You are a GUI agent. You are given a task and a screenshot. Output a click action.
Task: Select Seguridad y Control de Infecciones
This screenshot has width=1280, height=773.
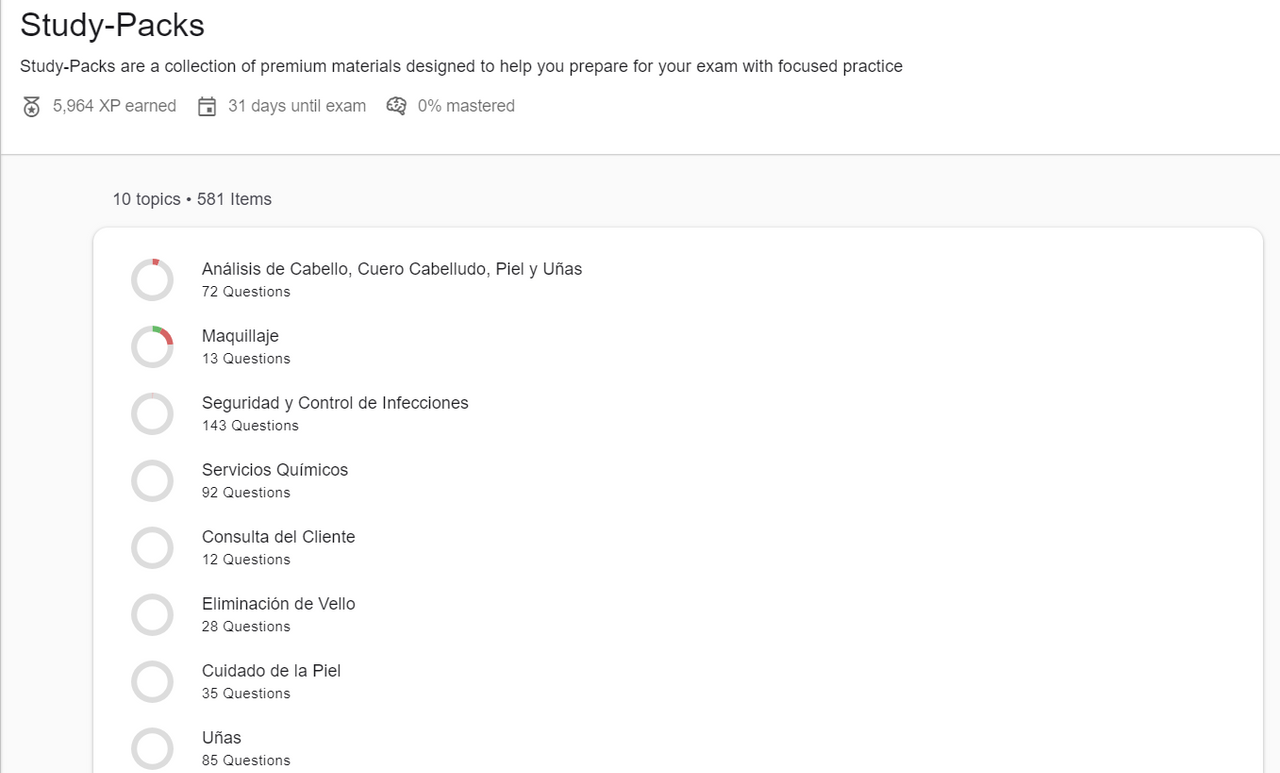(x=335, y=403)
